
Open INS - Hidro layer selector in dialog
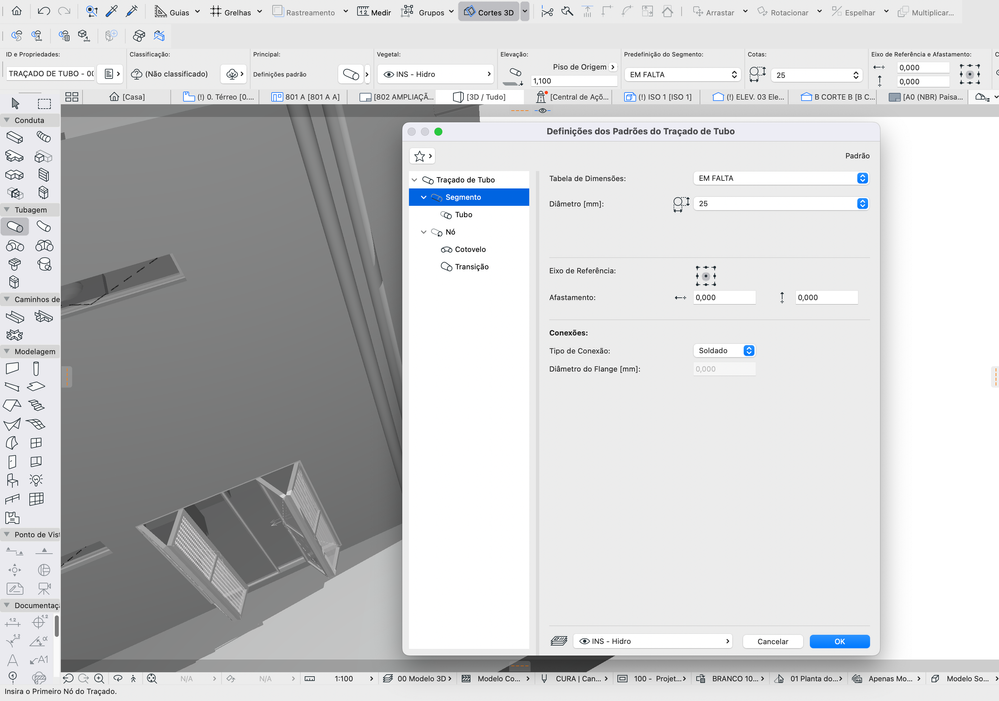point(652,641)
